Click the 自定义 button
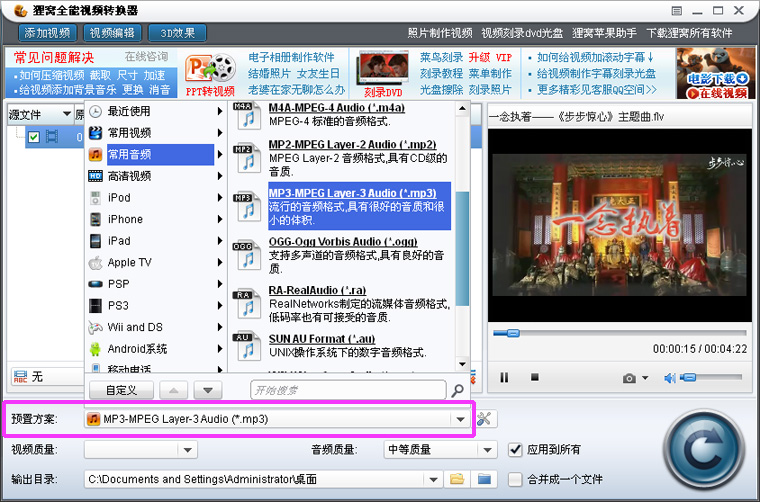The height and width of the screenshot is (502, 760). 122,390
